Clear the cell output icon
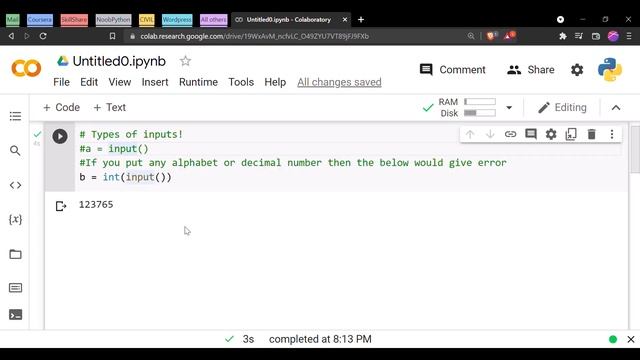The image size is (640, 360). pyautogui.click(x=61, y=206)
